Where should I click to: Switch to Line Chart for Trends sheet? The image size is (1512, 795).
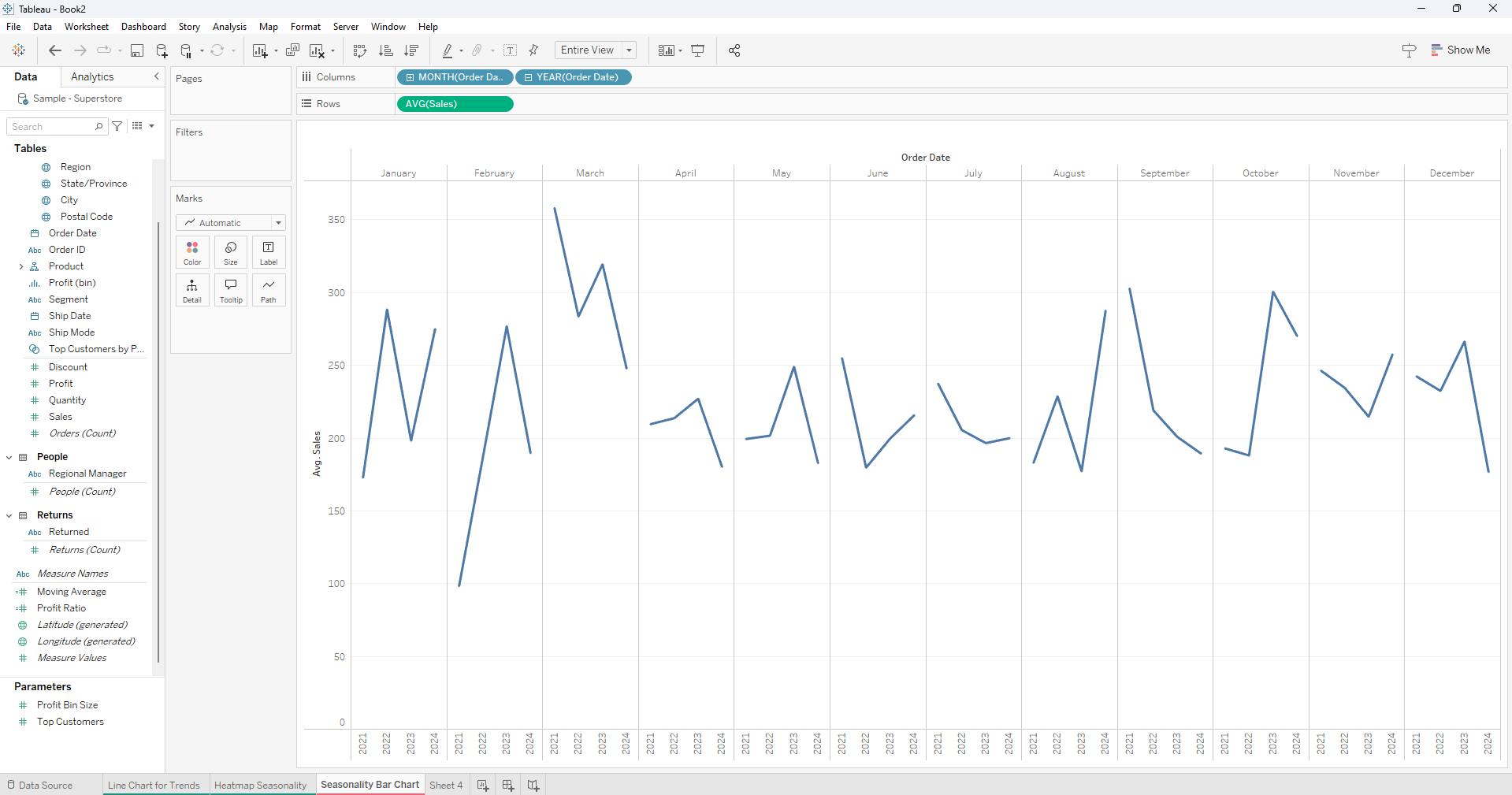pos(154,786)
